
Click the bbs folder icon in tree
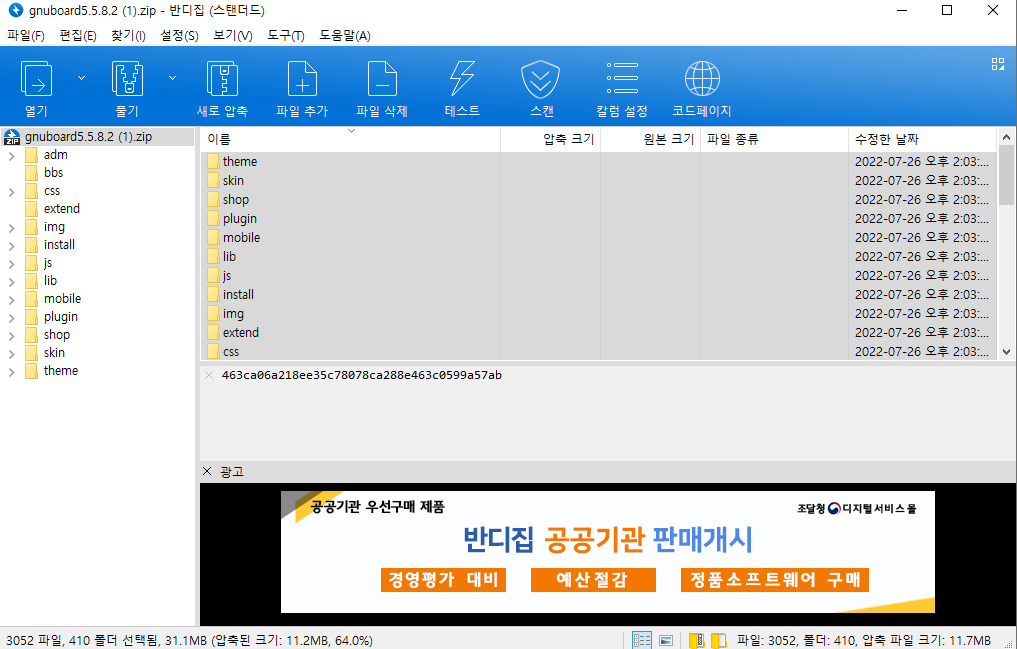pyautogui.click(x=31, y=172)
